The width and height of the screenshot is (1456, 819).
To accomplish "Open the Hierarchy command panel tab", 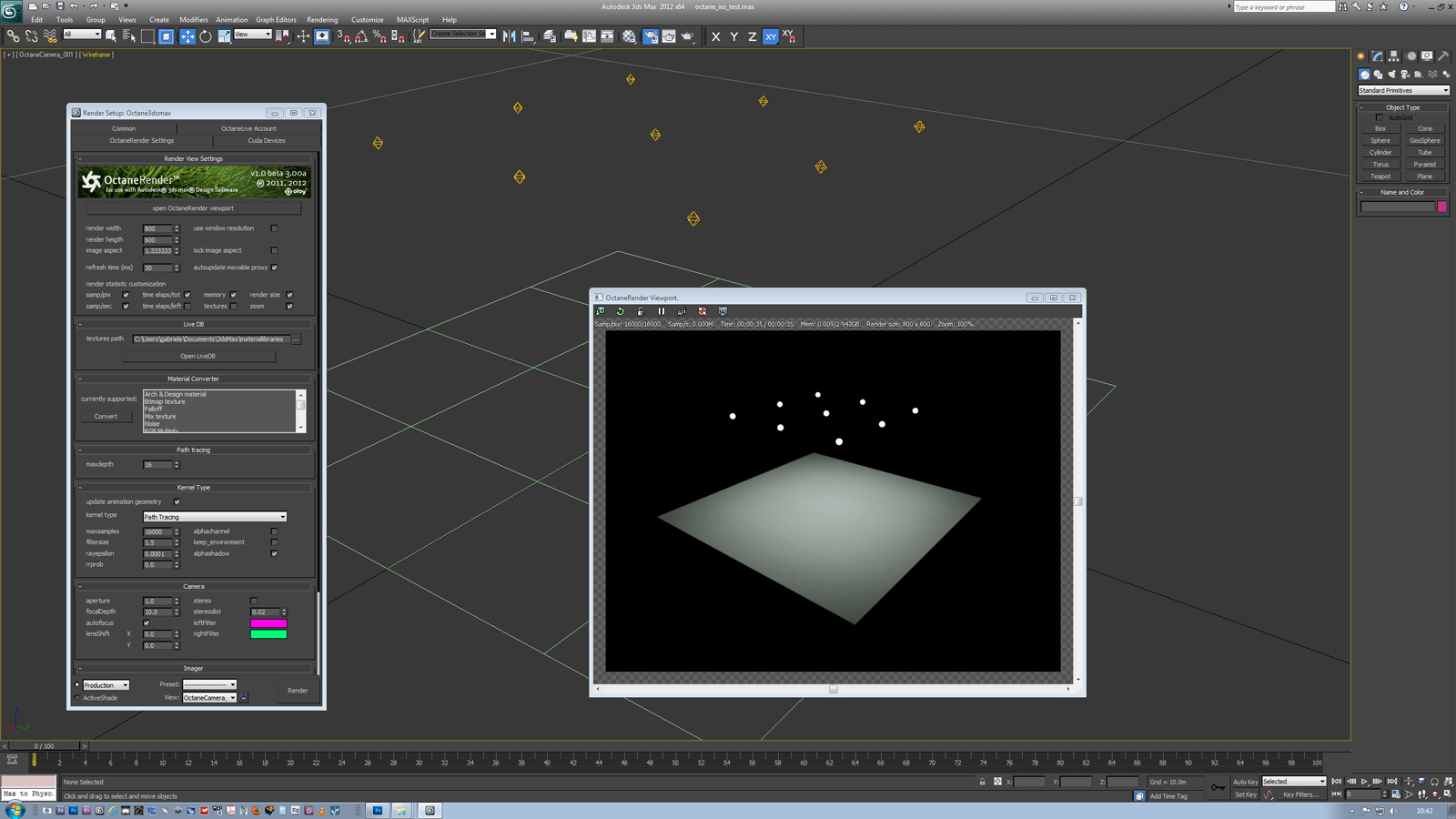I will pyautogui.click(x=1394, y=56).
